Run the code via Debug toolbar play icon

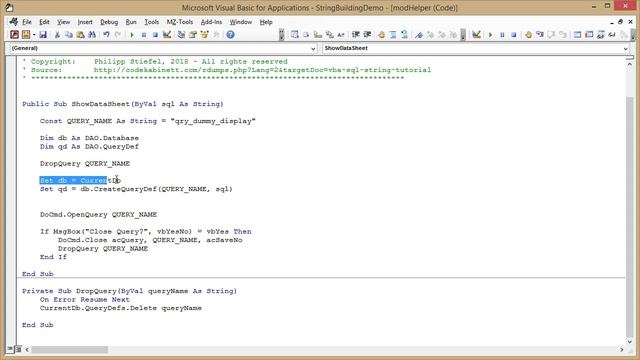(490, 35)
